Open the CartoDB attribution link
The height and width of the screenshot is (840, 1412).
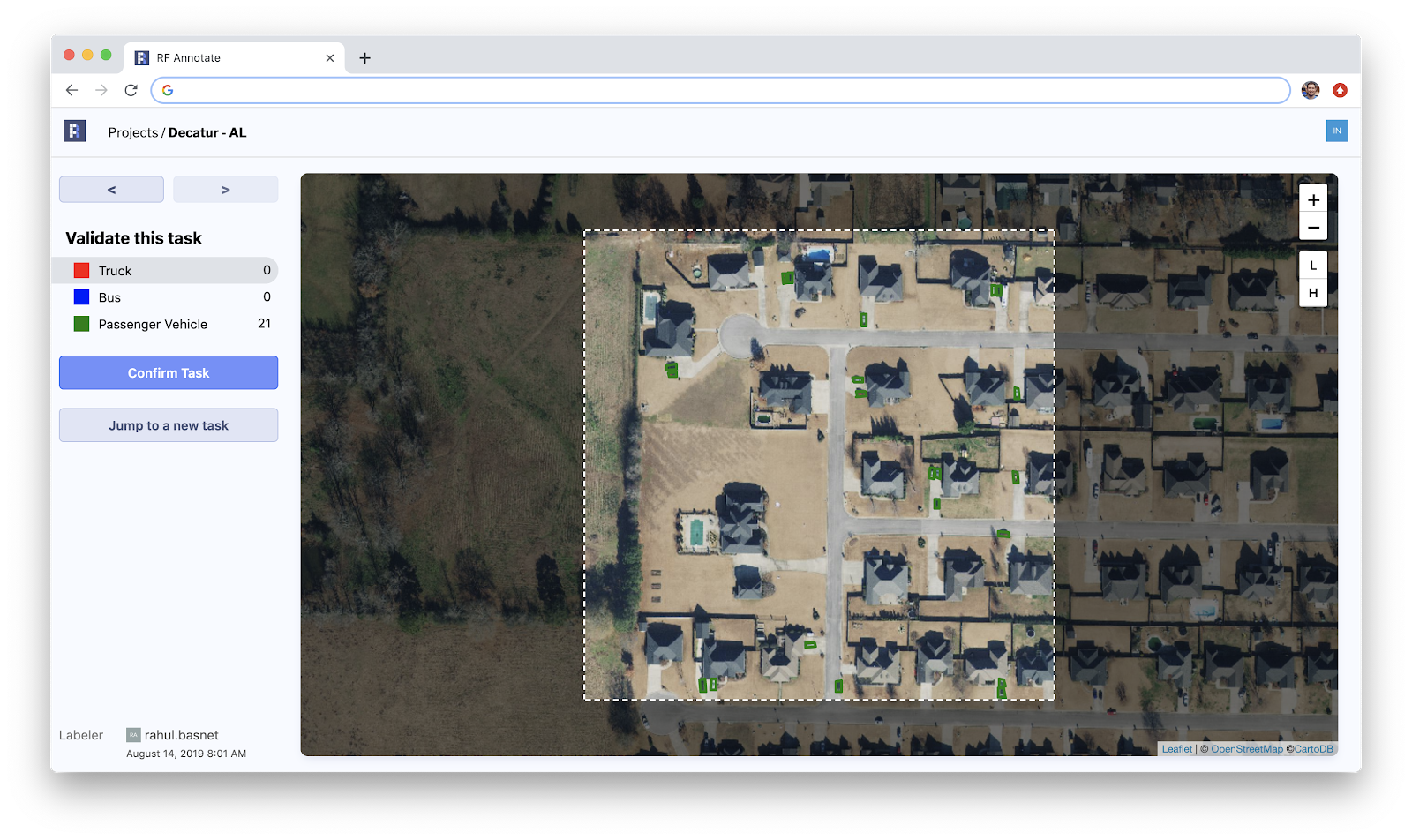tap(1313, 749)
